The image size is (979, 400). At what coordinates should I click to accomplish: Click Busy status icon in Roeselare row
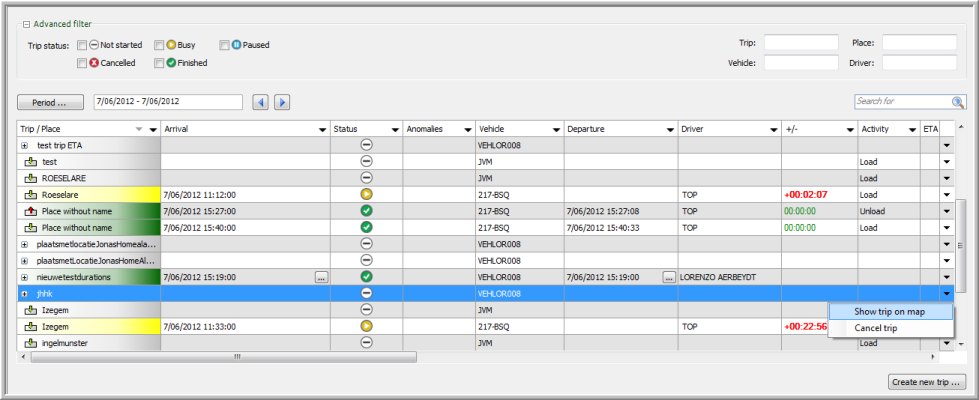pos(366,194)
